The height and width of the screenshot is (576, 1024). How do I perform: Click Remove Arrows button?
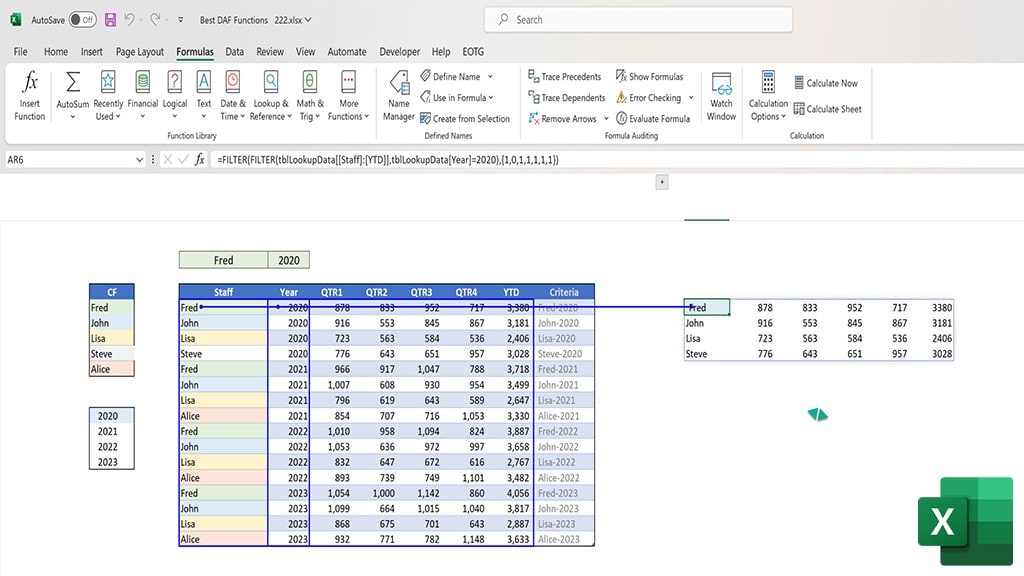pos(562,118)
